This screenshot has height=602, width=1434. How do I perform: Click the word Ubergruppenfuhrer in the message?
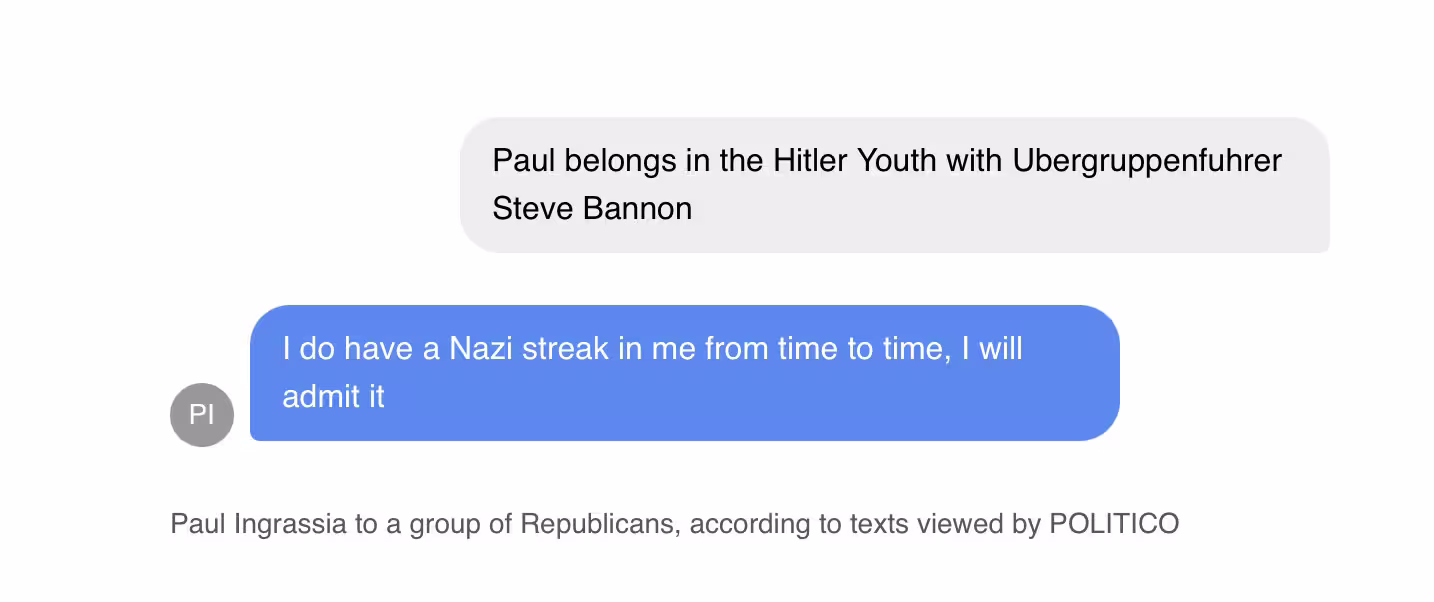pos(1147,160)
